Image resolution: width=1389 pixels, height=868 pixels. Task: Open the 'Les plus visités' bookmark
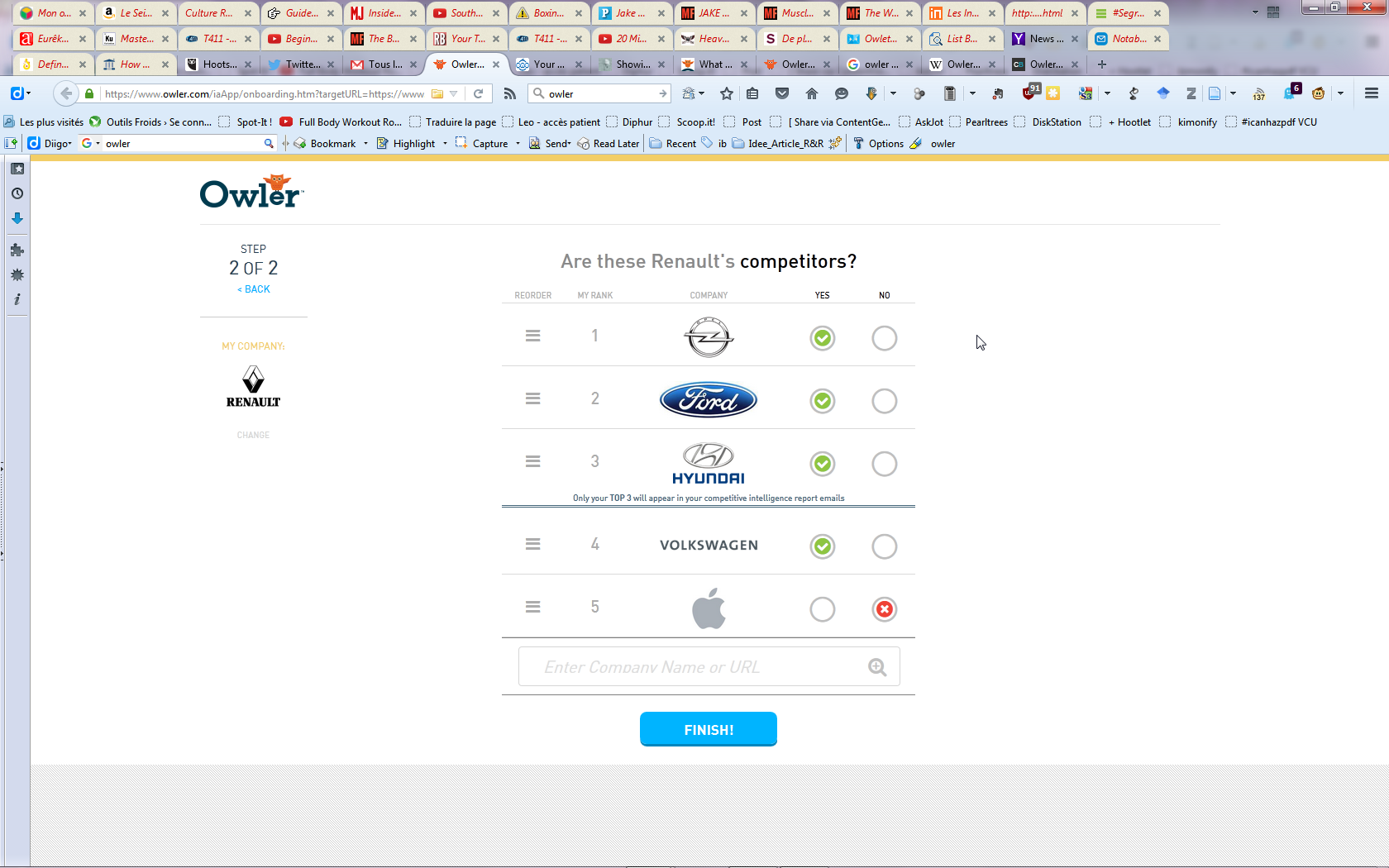pyautogui.click(x=44, y=122)
